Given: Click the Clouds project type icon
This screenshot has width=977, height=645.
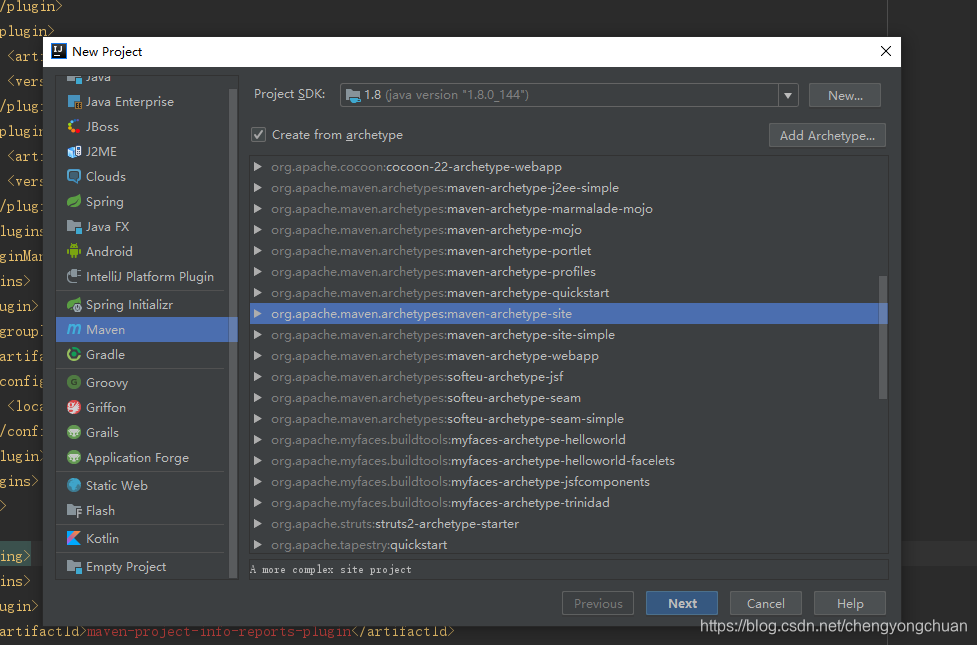Looking at the screenshot, I should click(x=74, y=176).
